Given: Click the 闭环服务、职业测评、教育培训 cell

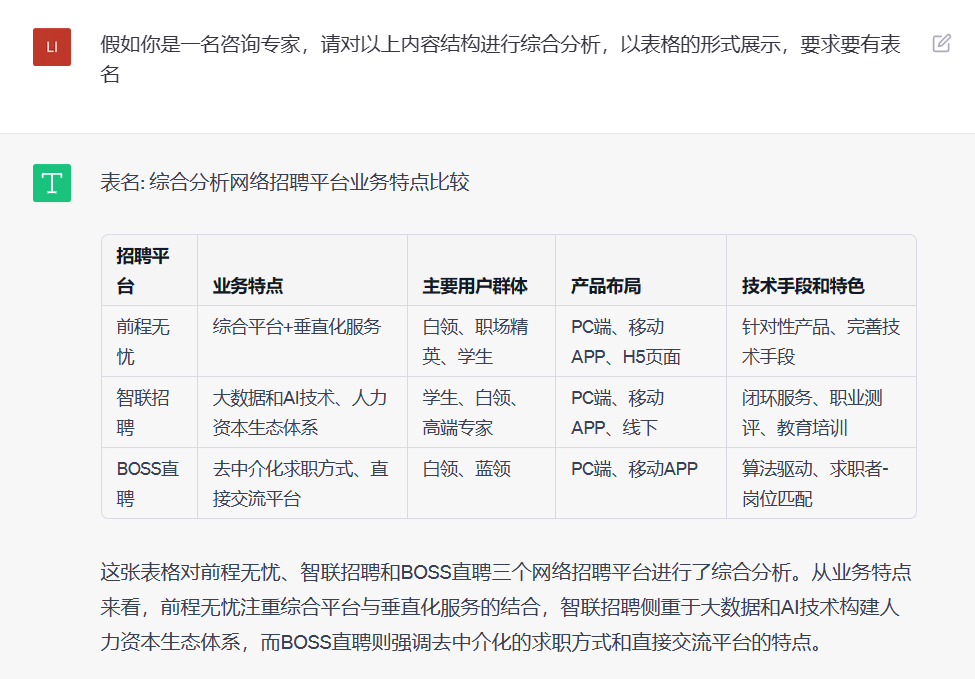Looking at the screenshot, I should pos(821,412).
